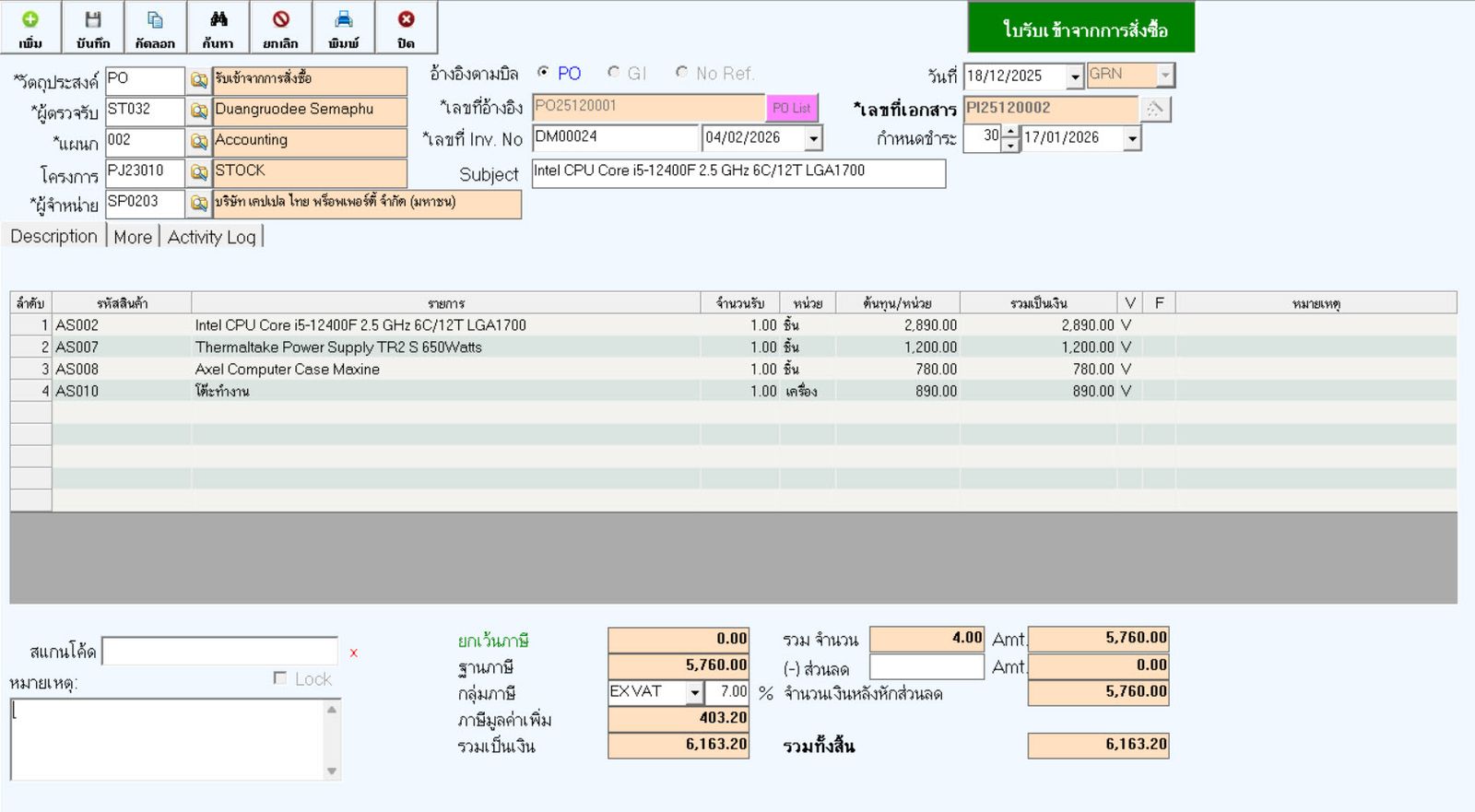The image size is (1475, 812).
Task: Choose the No Ref. radio option
Action: (682, 72)
